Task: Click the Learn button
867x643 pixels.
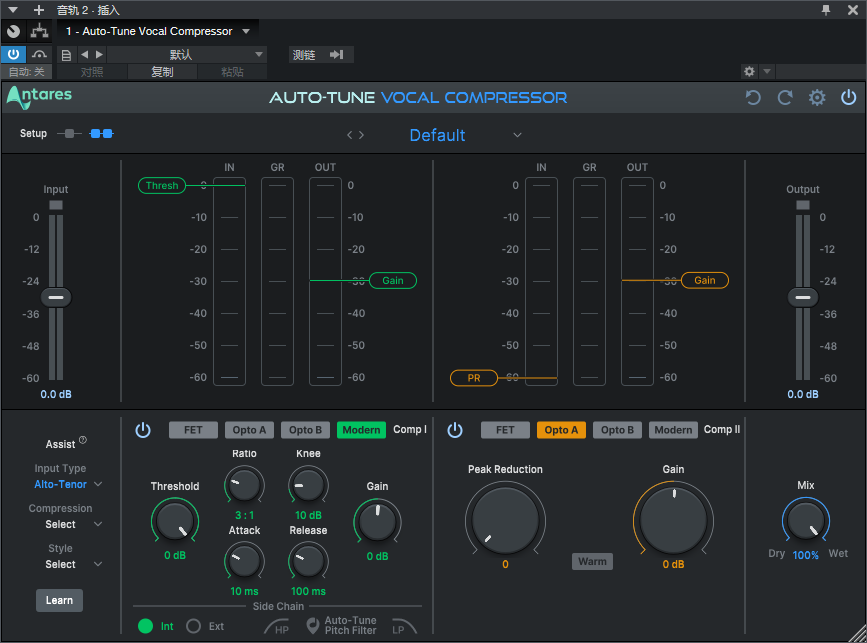Action: tap(59, 600)
